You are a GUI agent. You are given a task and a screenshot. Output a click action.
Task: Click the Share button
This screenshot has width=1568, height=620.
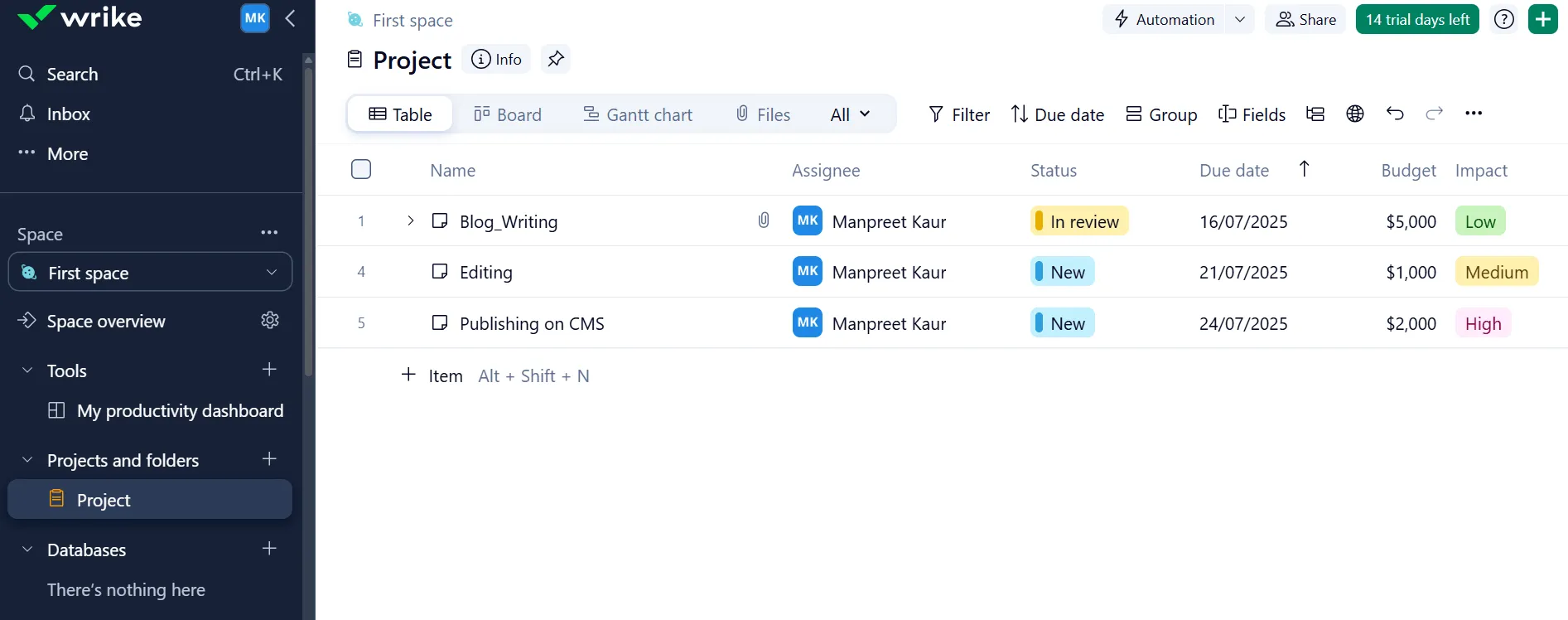click(1305, 19)
